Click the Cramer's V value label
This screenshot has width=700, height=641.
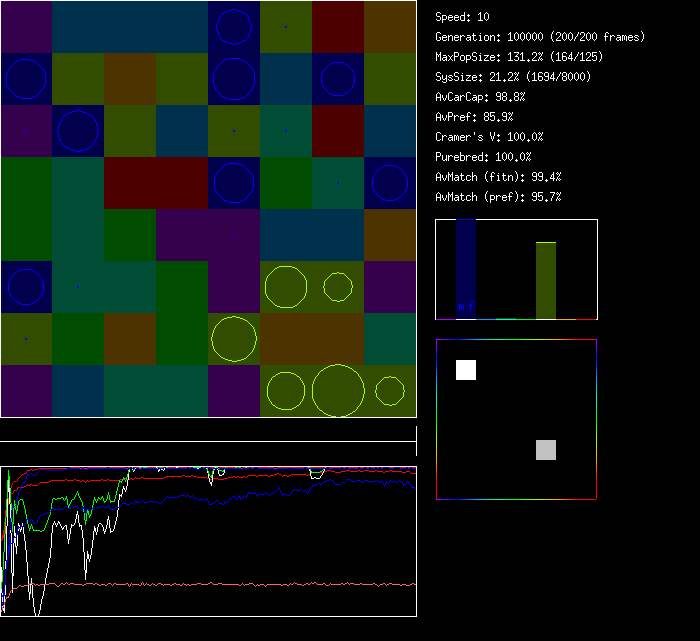coord(490,137)
